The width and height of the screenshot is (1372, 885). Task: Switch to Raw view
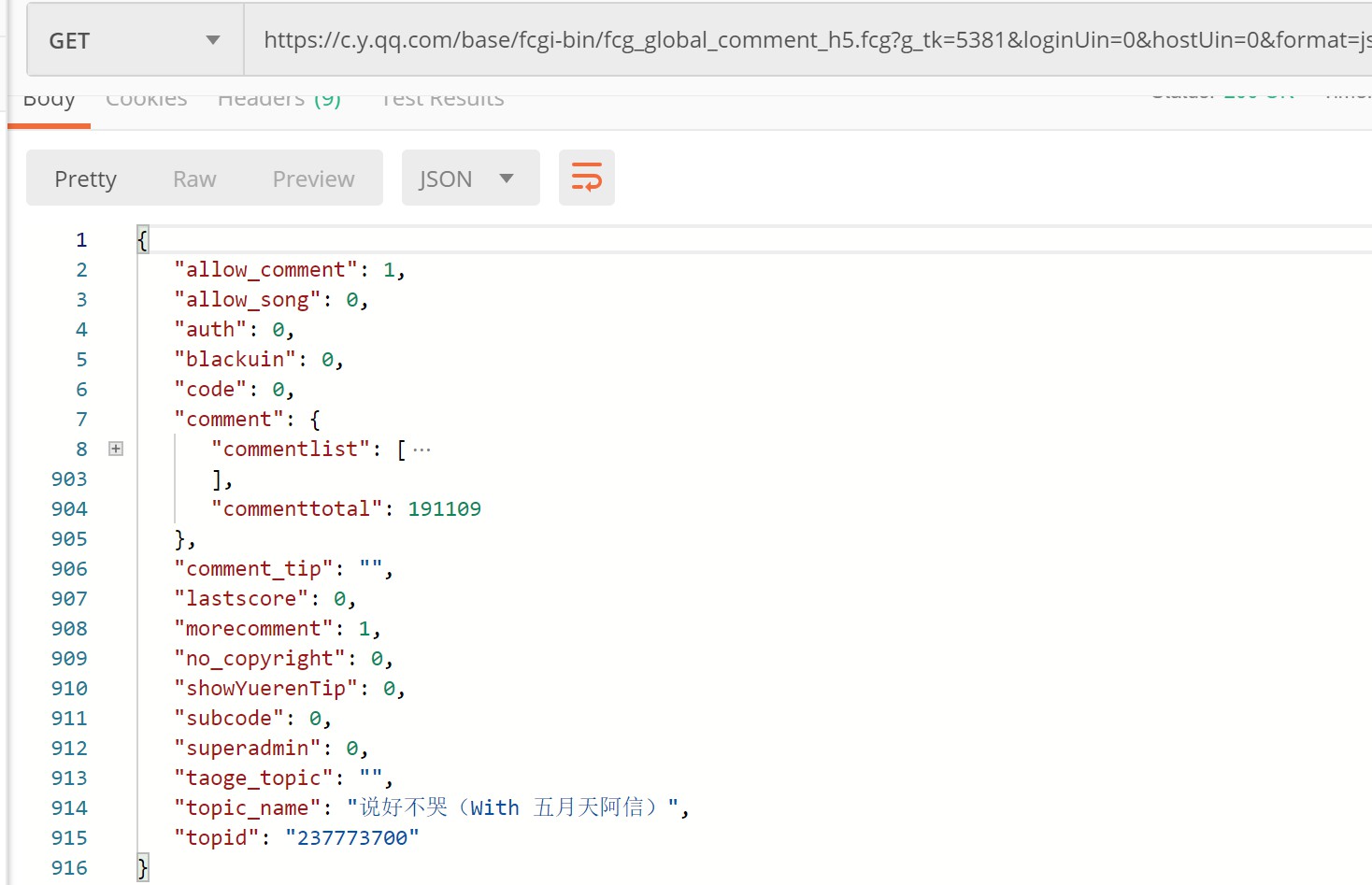pos(194,178)
